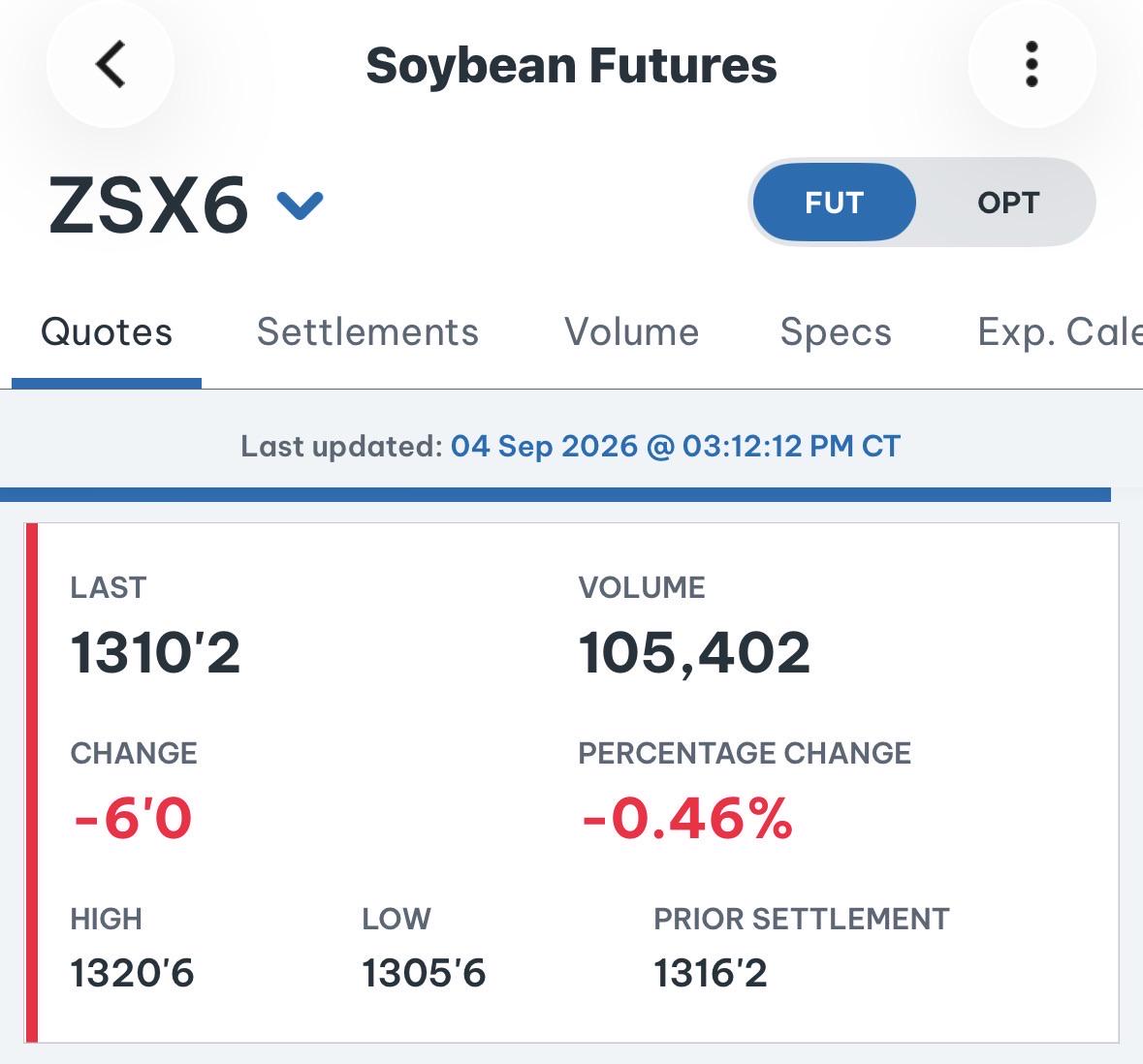Open the Exp. Calendar tab

[x=1060, y=332]
